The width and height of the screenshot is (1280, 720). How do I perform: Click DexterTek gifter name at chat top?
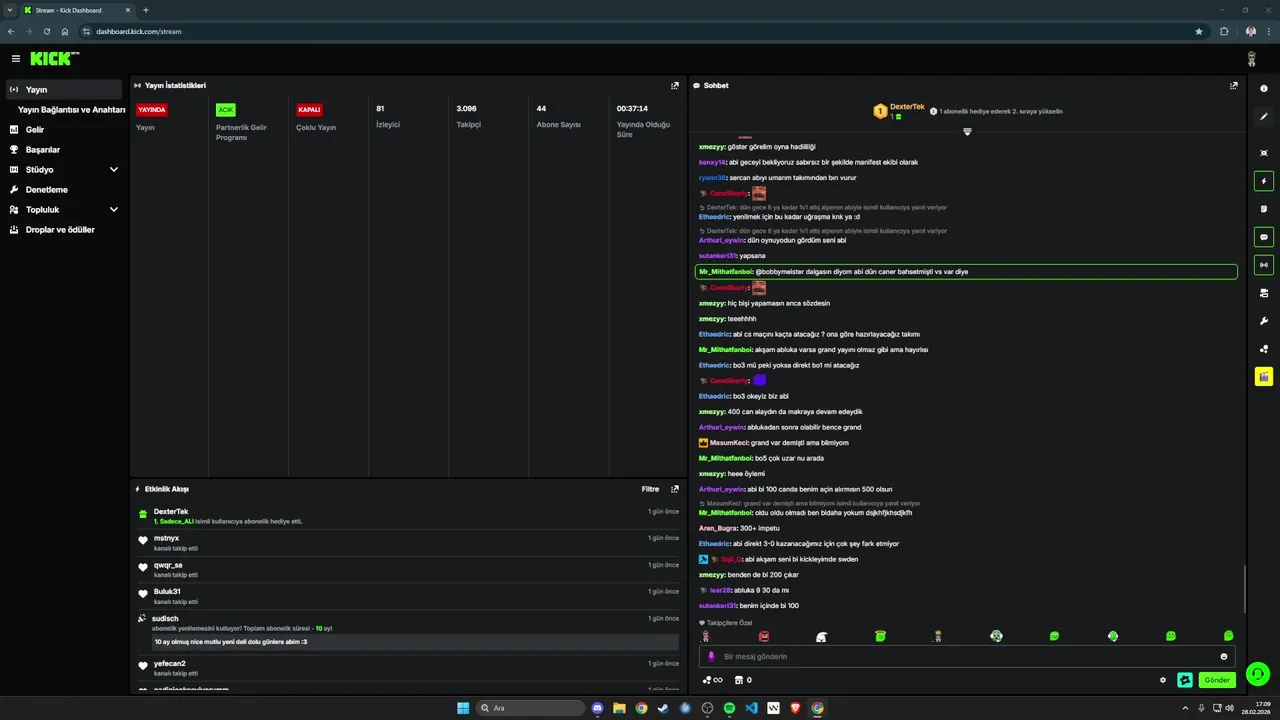click(x=907, y=106)
